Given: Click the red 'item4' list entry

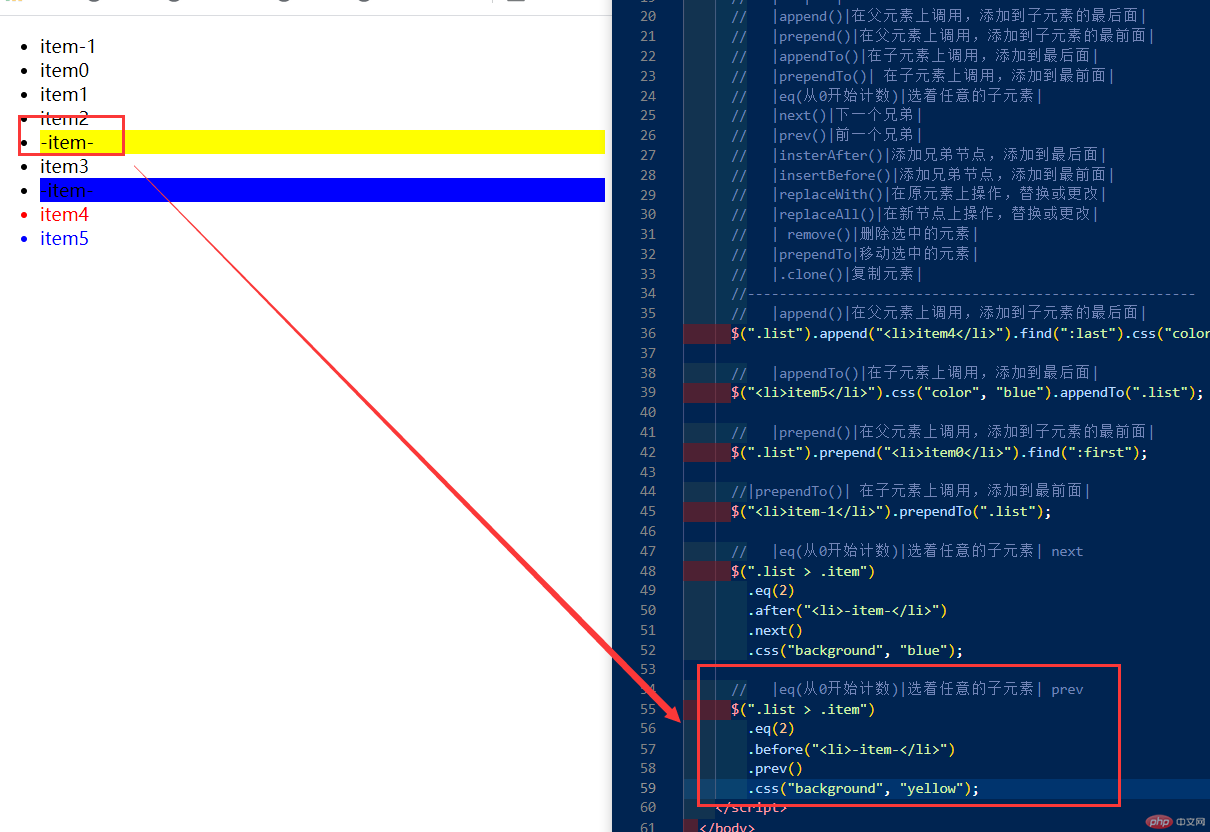Looking at the screenshot, I should pyautogui.click(x=64, y=214).
